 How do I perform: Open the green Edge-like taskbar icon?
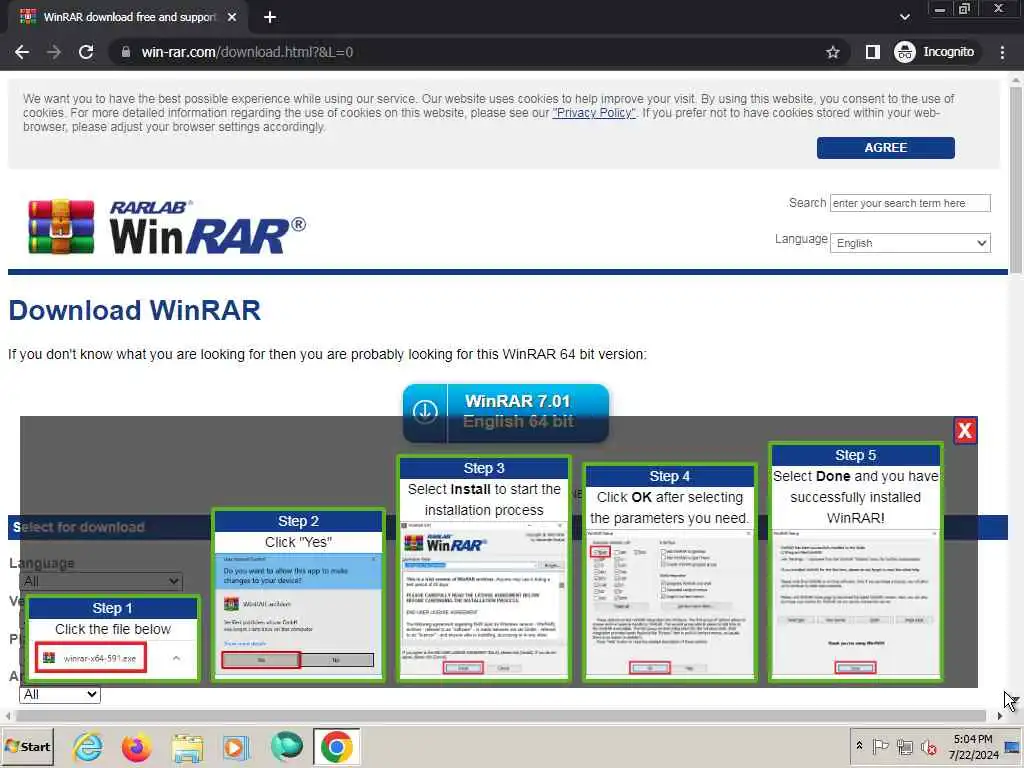286,747
